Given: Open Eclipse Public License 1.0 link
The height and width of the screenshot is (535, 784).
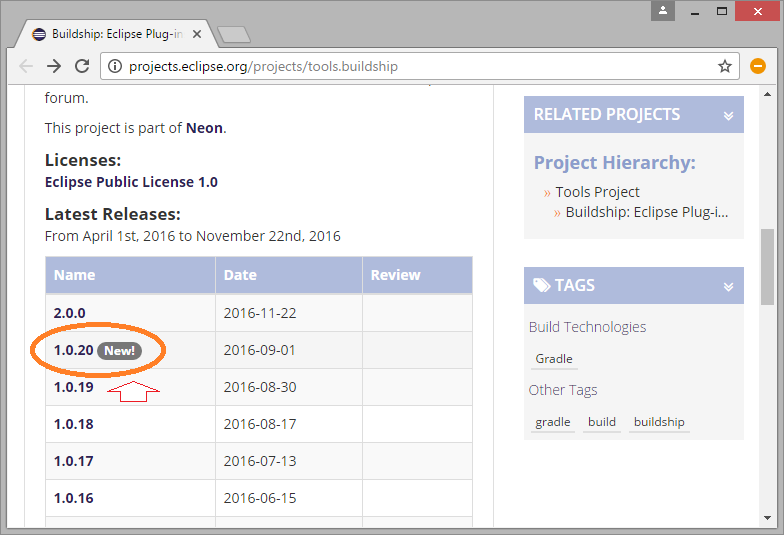Looking at the screenshot, I should coord(131,182).
